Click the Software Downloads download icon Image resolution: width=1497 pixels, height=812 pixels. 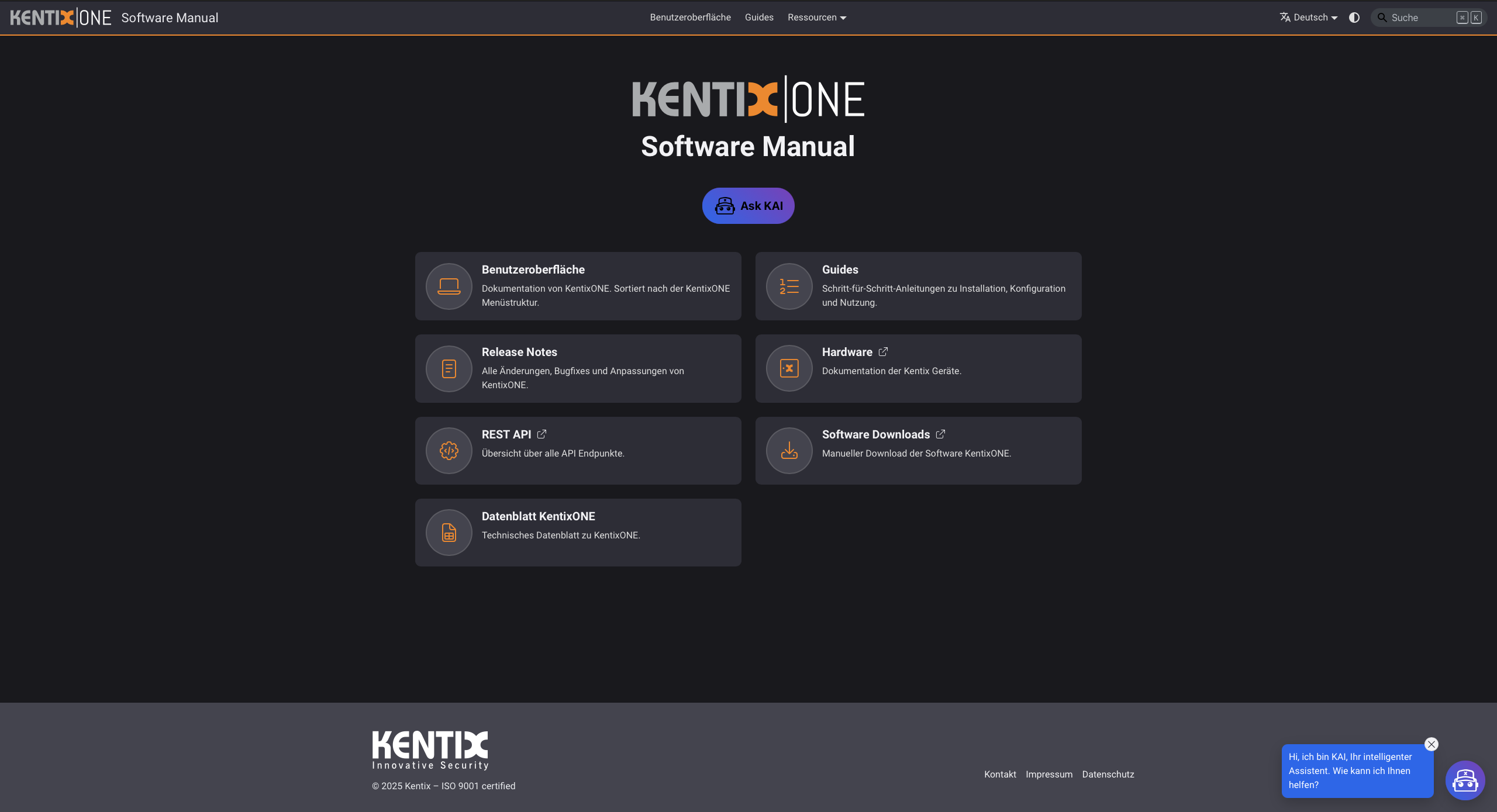tap(788, 450)
